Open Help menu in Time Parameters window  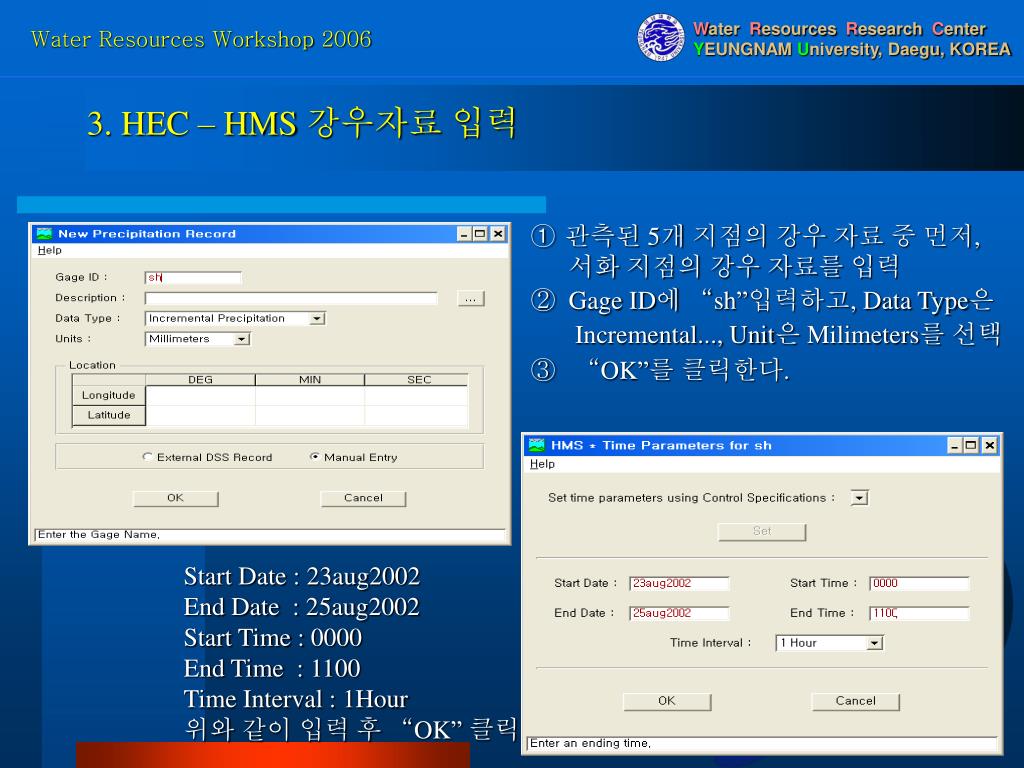coord(542,464)
